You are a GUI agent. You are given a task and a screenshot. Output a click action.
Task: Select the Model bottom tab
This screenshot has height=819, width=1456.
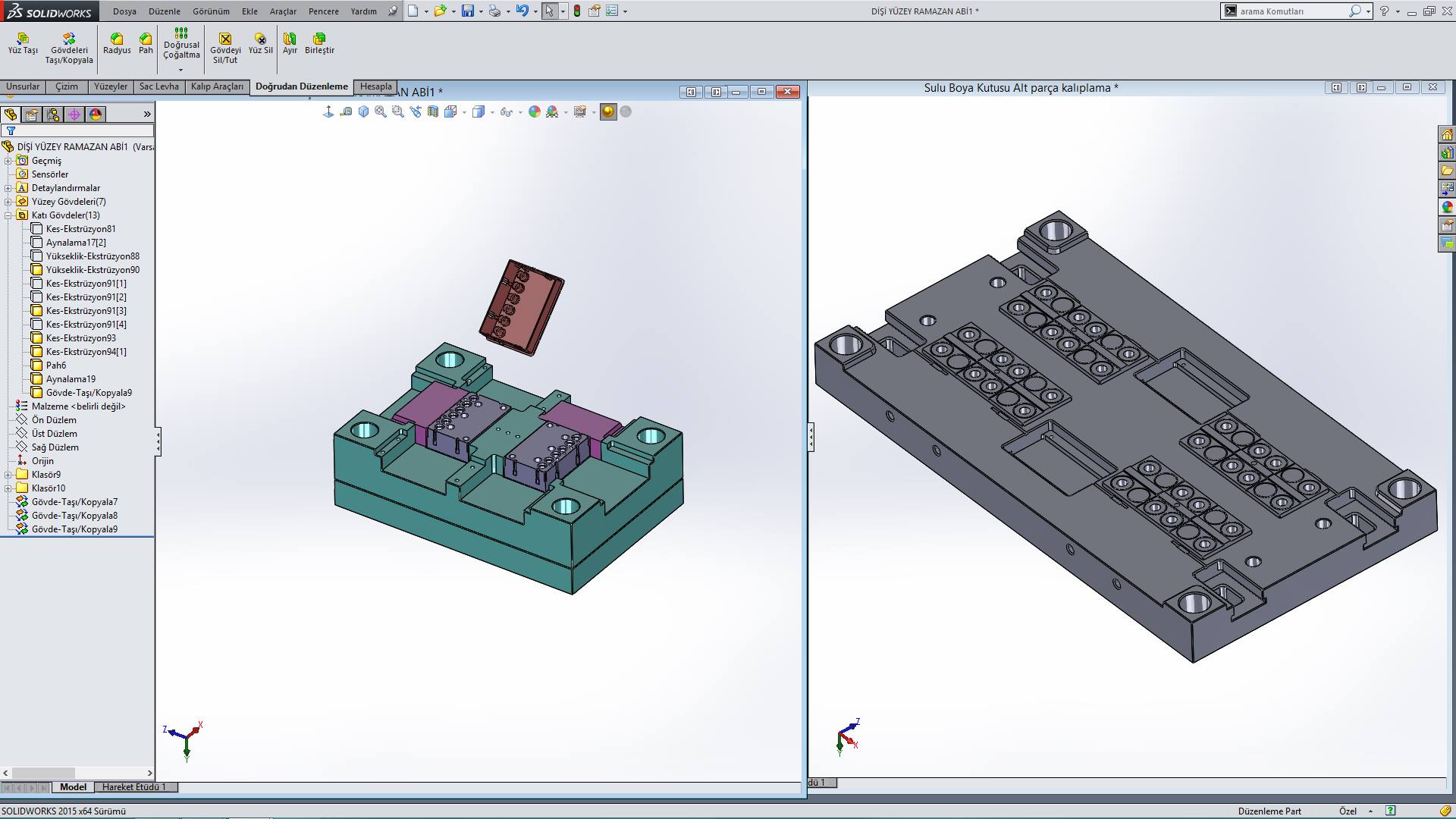click(x=73, y=787)
